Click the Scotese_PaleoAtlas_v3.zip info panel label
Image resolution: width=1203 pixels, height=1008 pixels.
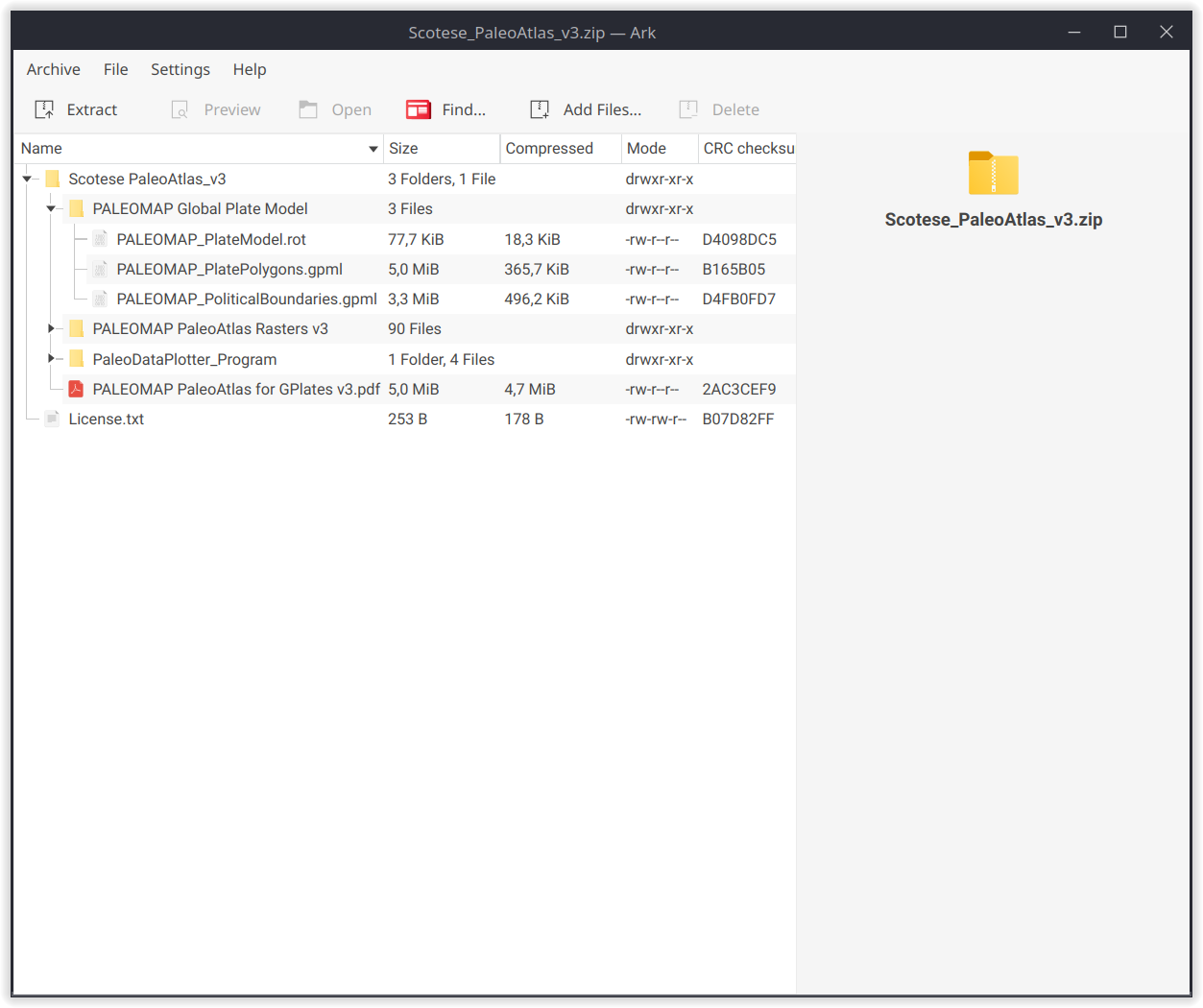[994, 220]
